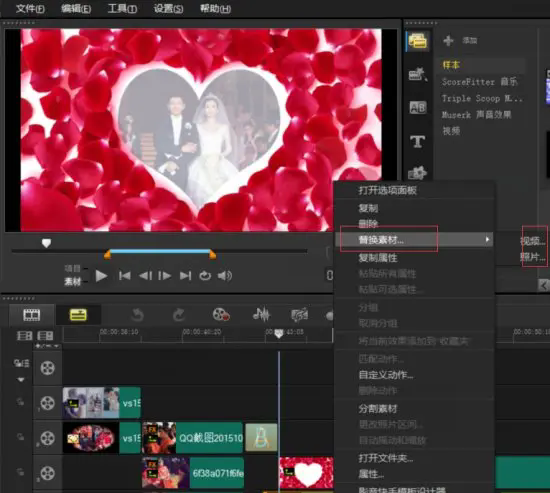Click the timeline playhead marker on ruler
Image resolution: width=550 pixels, height=493 pixels.
[279, 333]
